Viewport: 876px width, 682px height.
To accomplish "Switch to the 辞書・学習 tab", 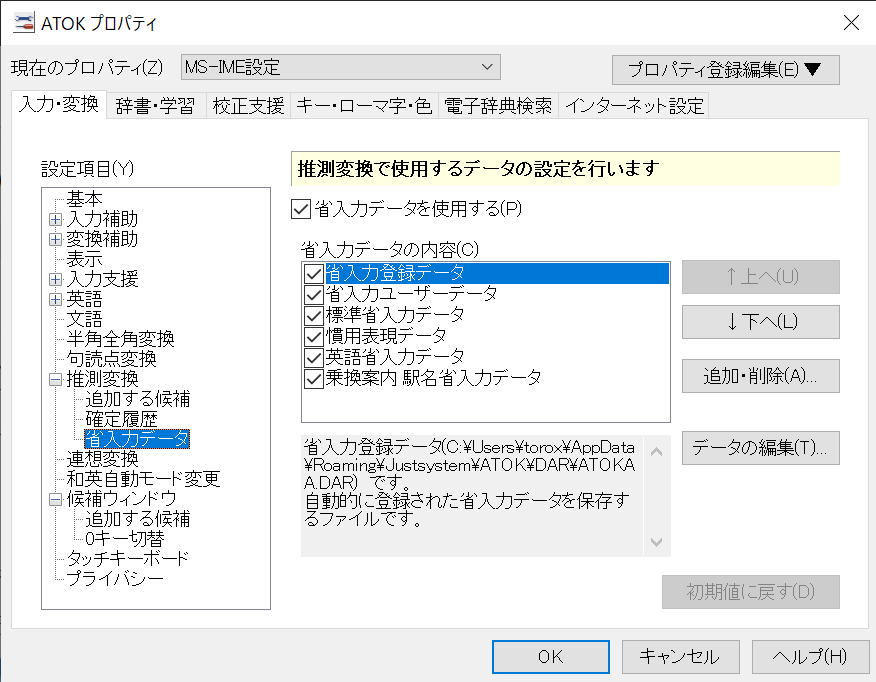I will [x=155, y=106].
